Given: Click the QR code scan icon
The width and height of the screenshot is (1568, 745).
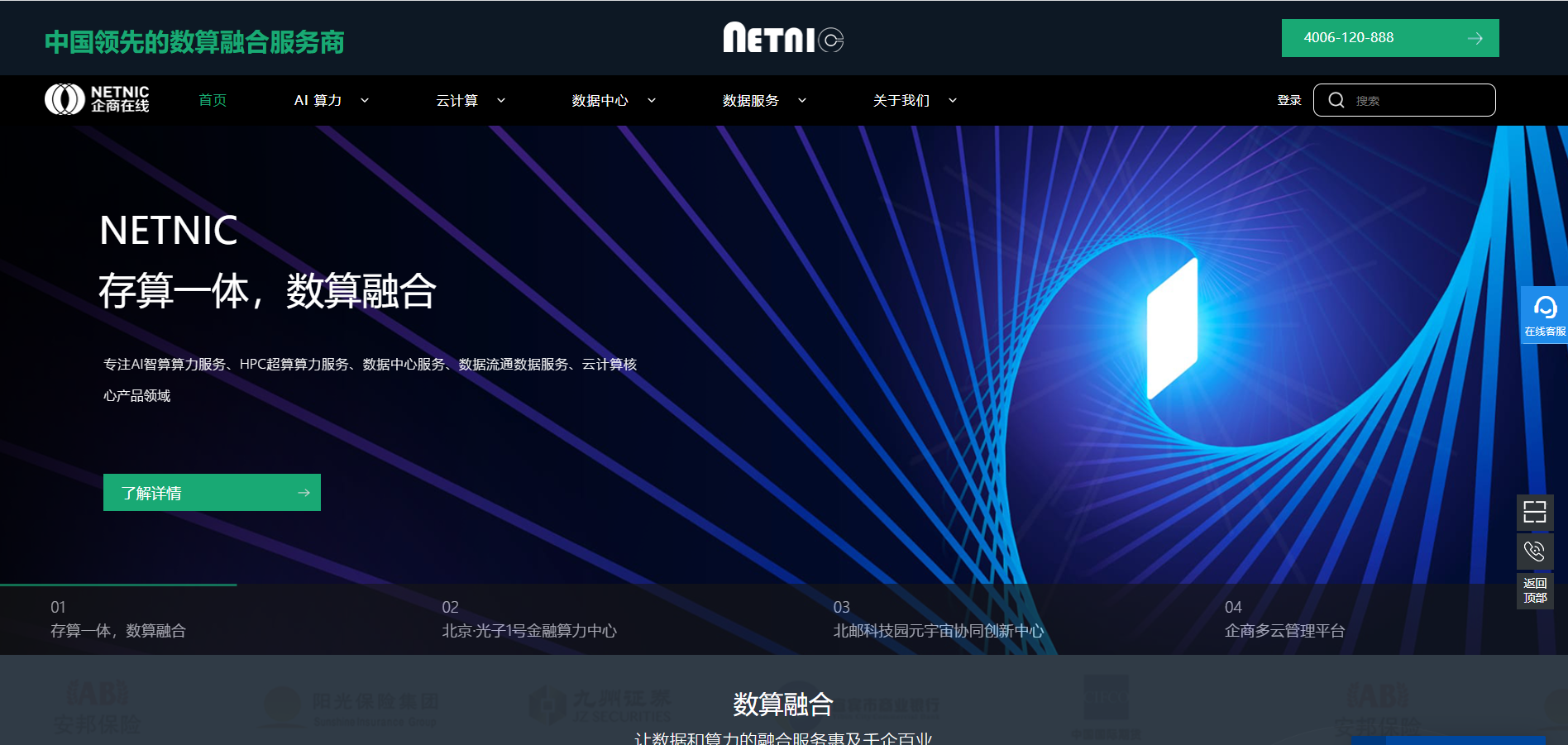Looking at the screenshot, I should pyautogui.click(x=1535, y=513).
